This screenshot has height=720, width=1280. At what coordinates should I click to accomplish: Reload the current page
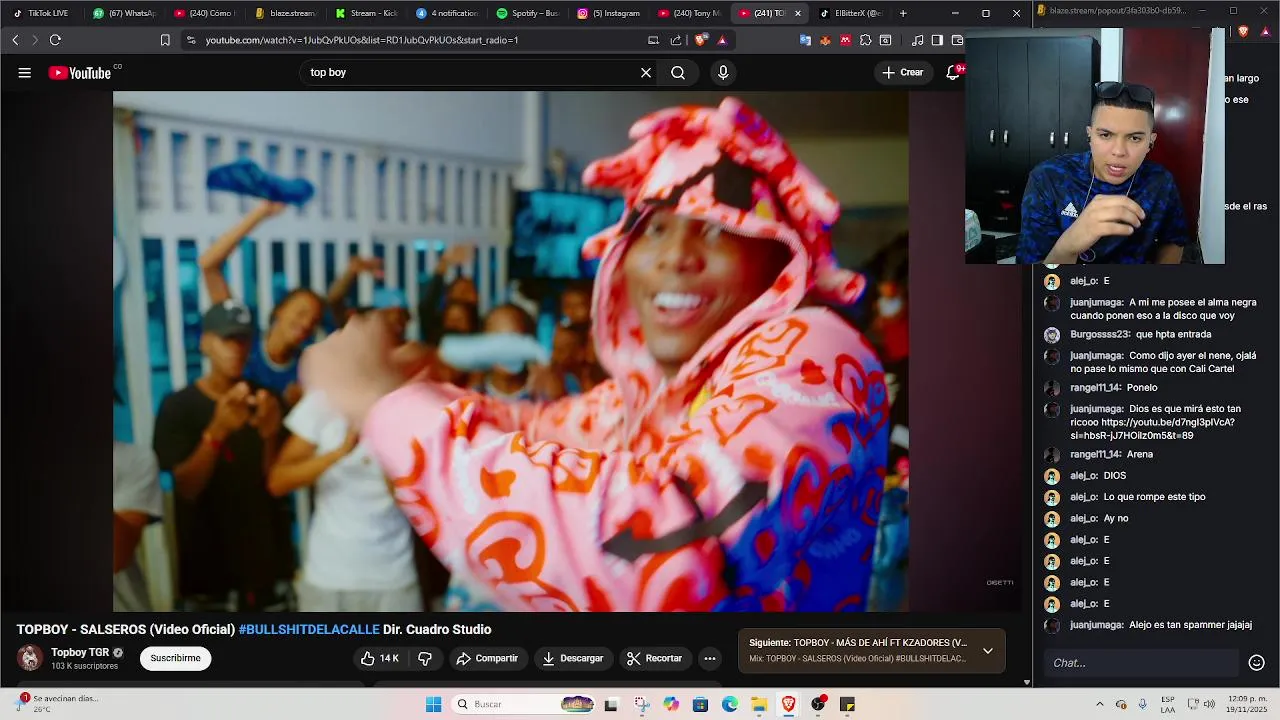click(55, 40)
